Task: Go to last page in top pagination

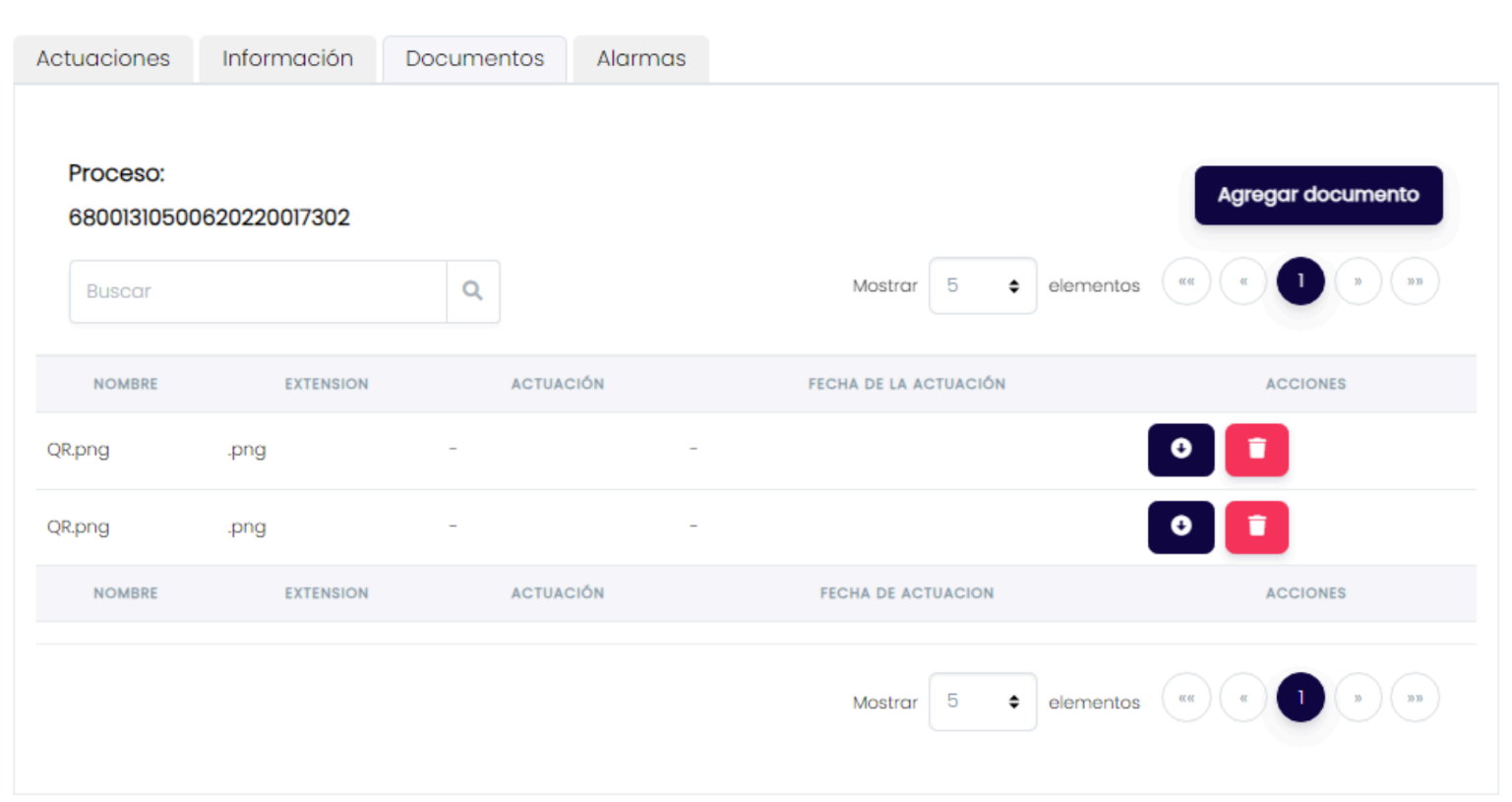Action: [x=1415, y=281]
